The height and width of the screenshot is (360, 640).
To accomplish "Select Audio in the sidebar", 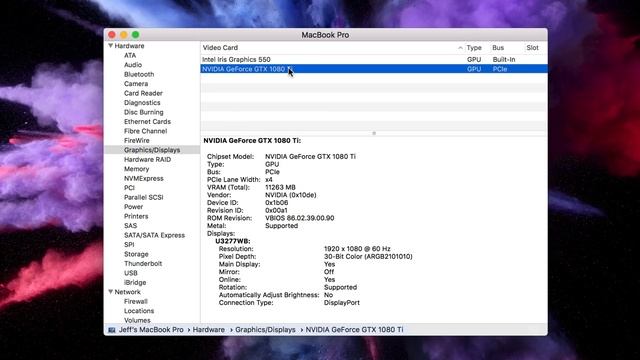I will pyautogui.click(x=133, y=65).
